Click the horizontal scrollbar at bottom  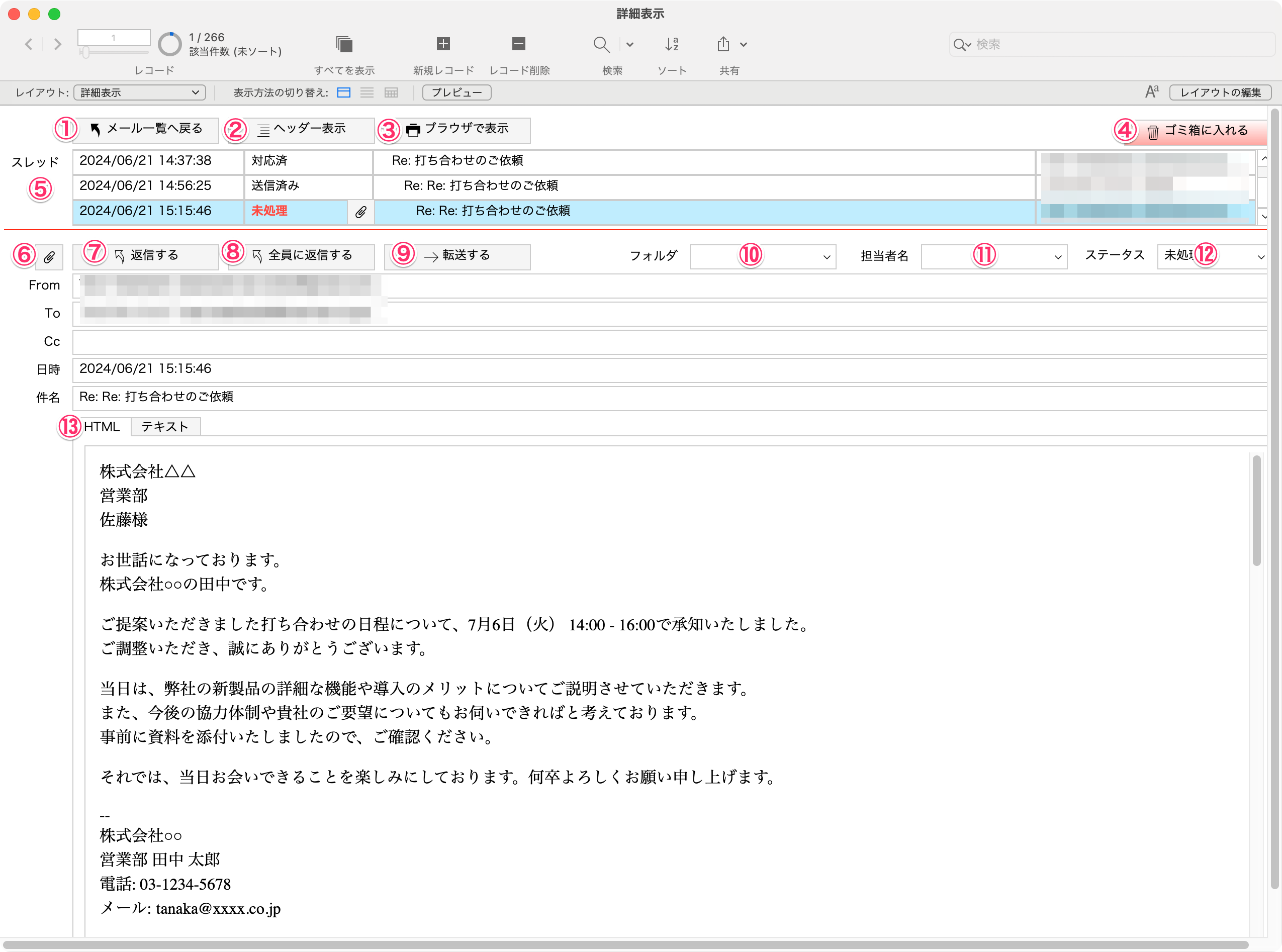625,945
